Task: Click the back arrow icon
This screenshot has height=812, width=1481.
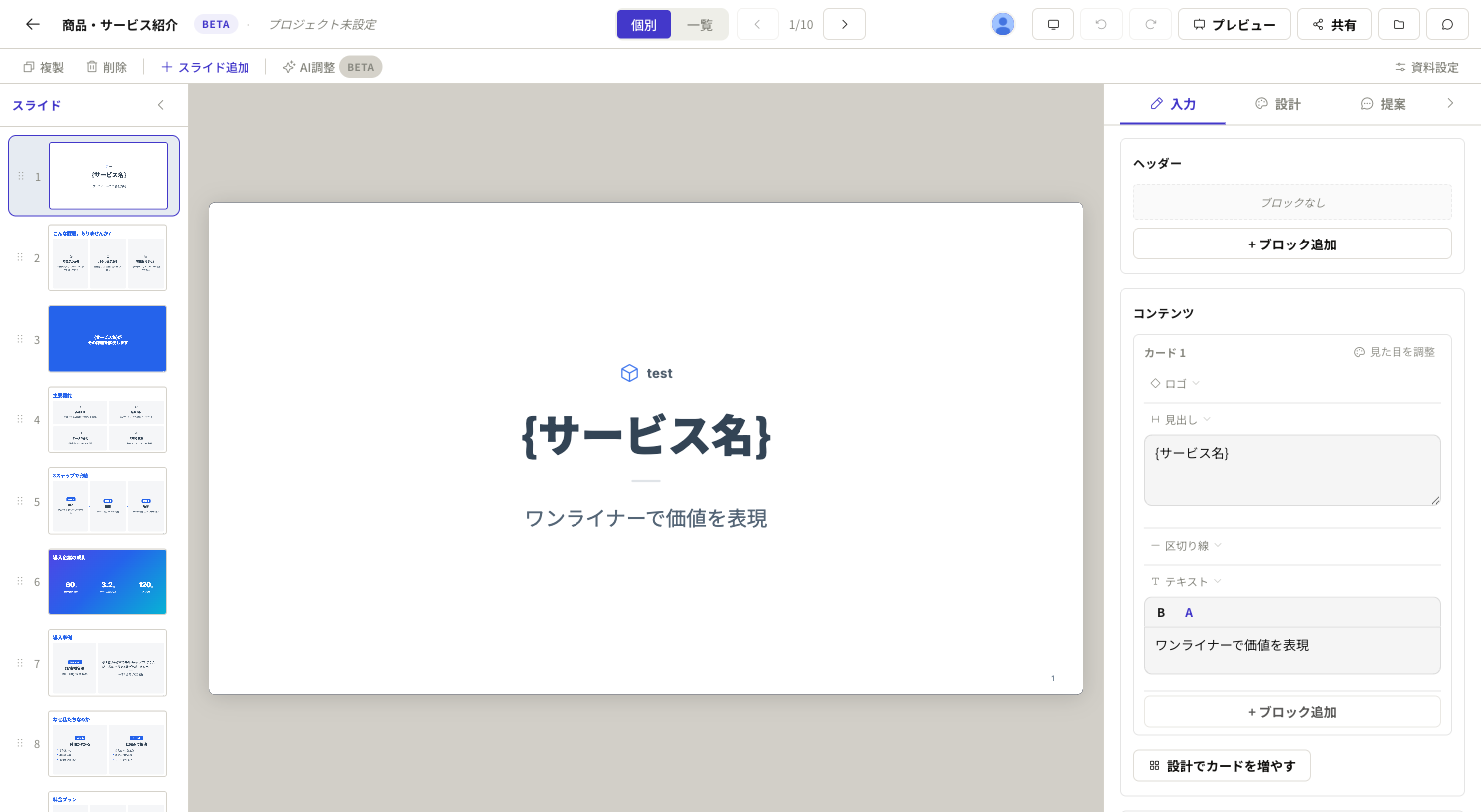Action: point(33,24)
